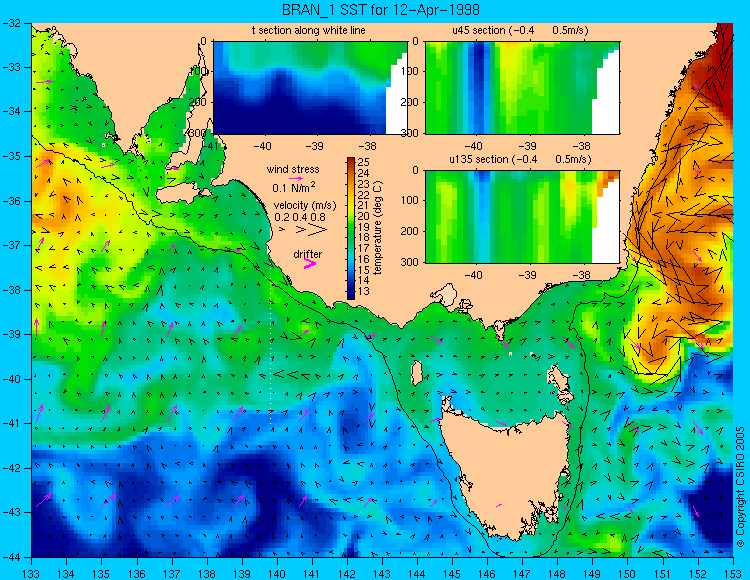Click the 'drifter' legend label
Viewport: 750px width, 580px height.
click(308, 254)
